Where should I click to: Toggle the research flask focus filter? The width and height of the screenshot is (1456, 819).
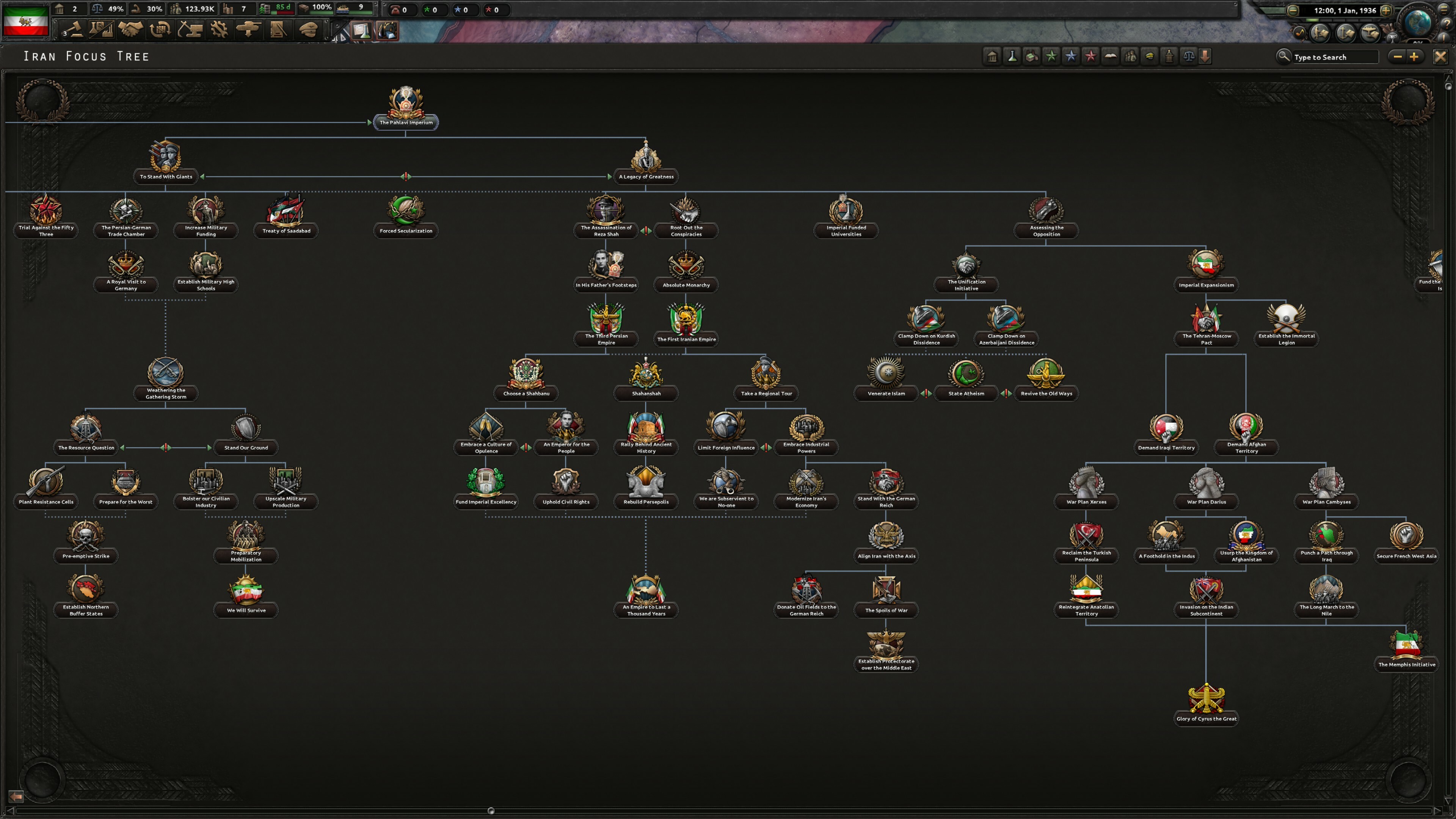tap(1012, 56)
